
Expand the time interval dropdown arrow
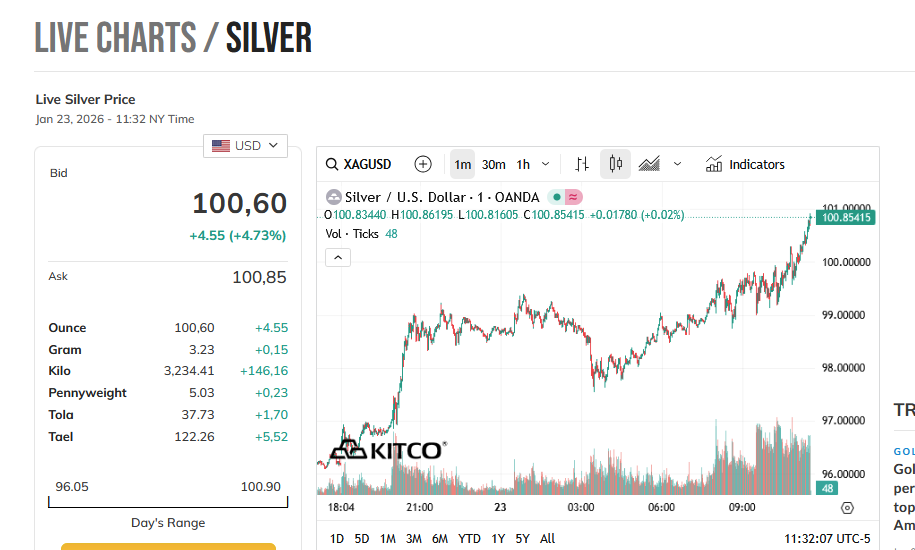(x=545, y=164)
